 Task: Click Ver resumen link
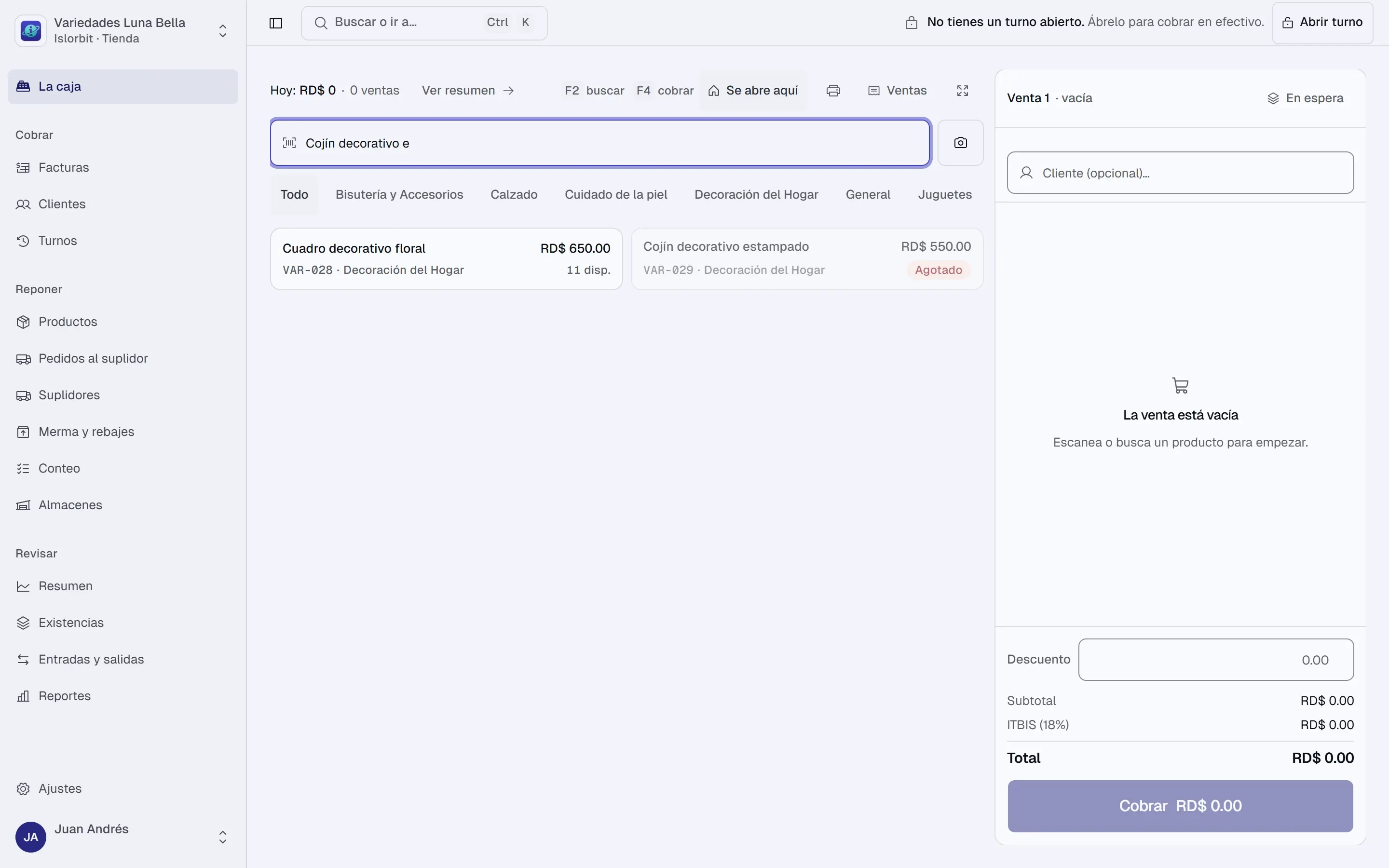468,91
